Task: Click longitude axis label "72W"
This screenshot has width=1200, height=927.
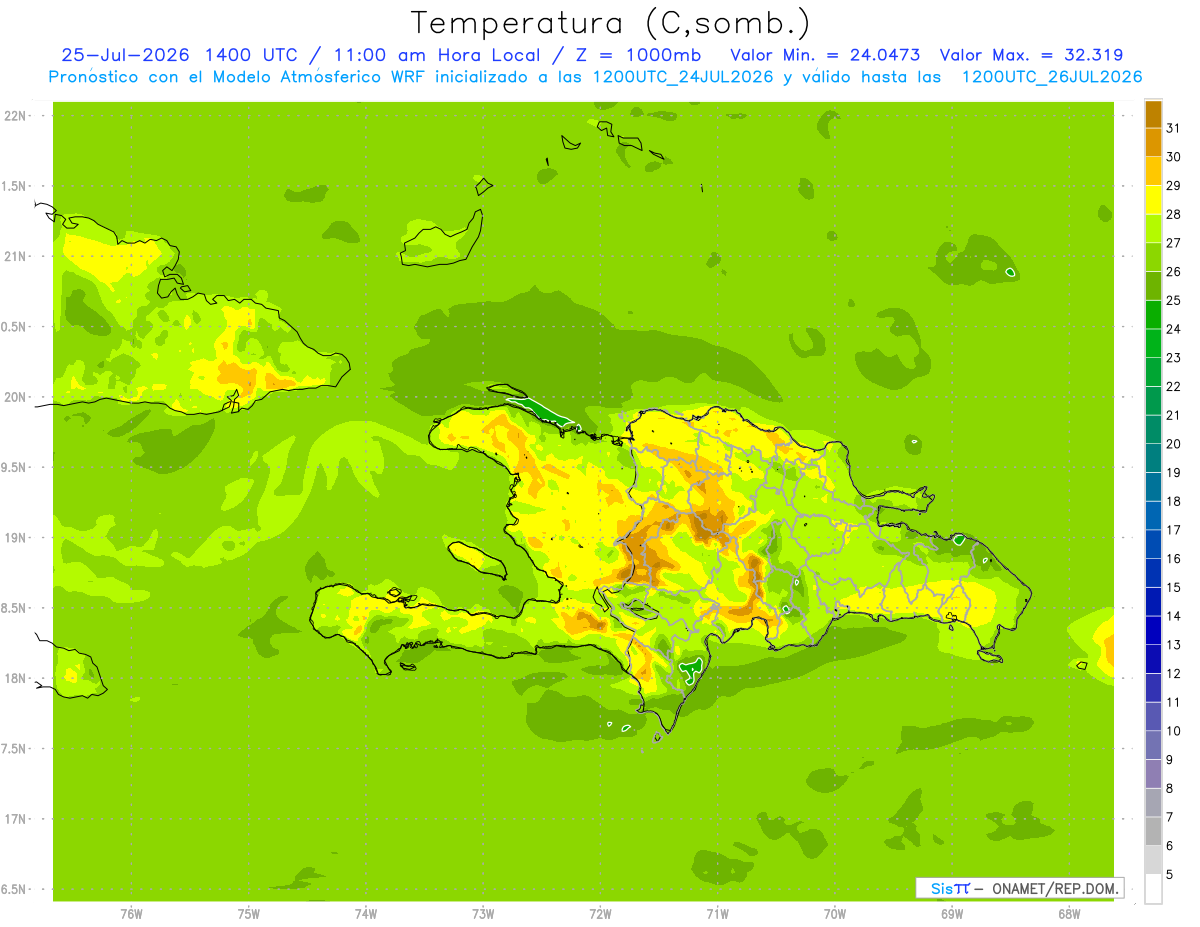Action: [x=600, y=914]
